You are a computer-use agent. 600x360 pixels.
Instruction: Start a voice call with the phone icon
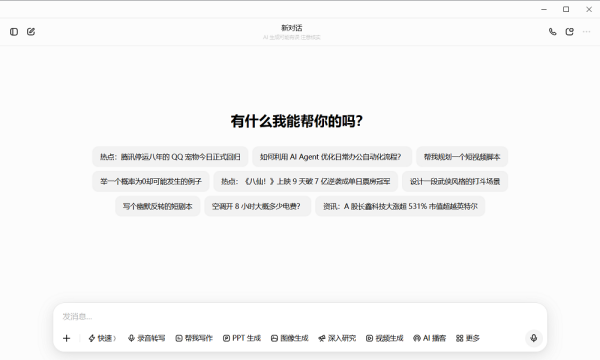[553, 32]
